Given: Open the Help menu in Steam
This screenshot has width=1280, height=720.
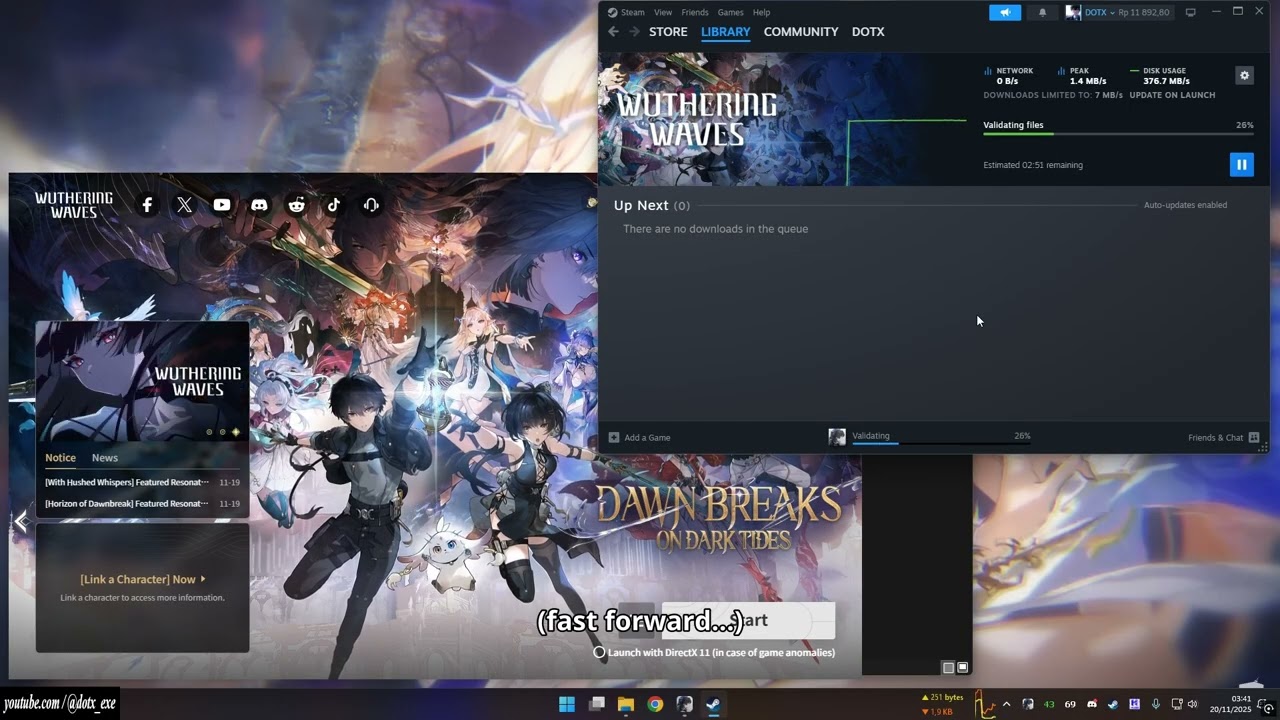Looking at the screenshot, I should (761, 12).
